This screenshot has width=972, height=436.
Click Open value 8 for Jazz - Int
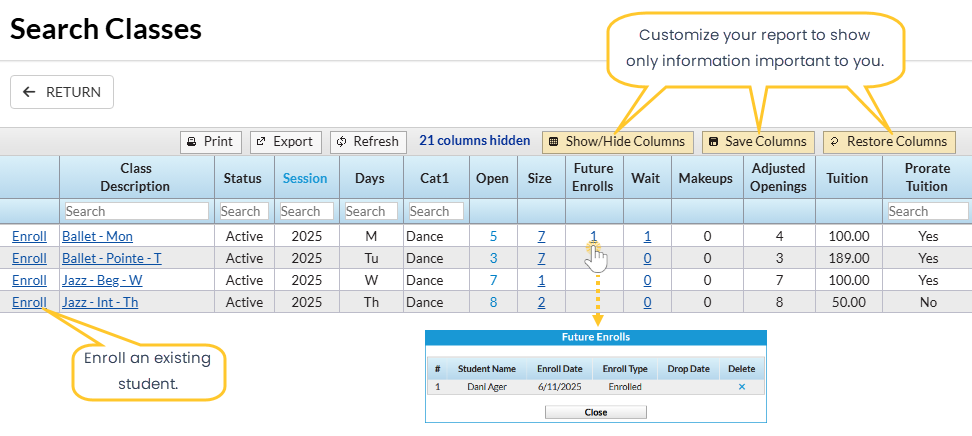coord(493,303)
